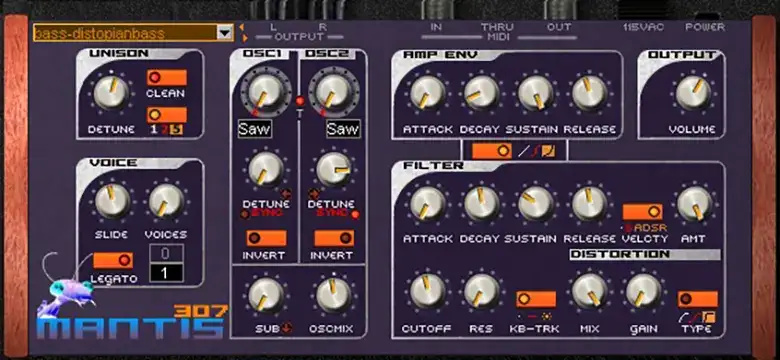The image size is (780, 360).
Task: Click the 0 voice counter display
Action: 167,254
